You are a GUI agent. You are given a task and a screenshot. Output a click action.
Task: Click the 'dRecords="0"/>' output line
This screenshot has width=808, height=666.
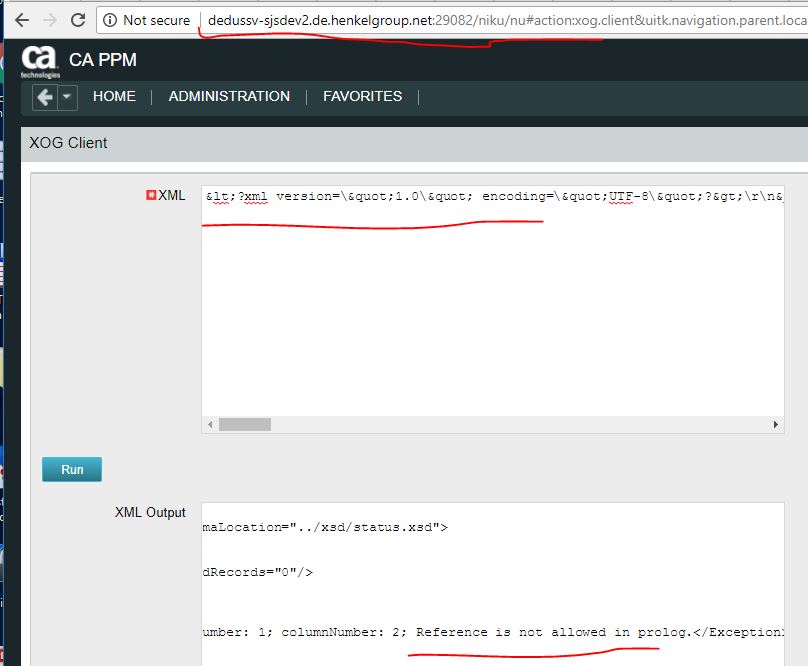point(258,572)
